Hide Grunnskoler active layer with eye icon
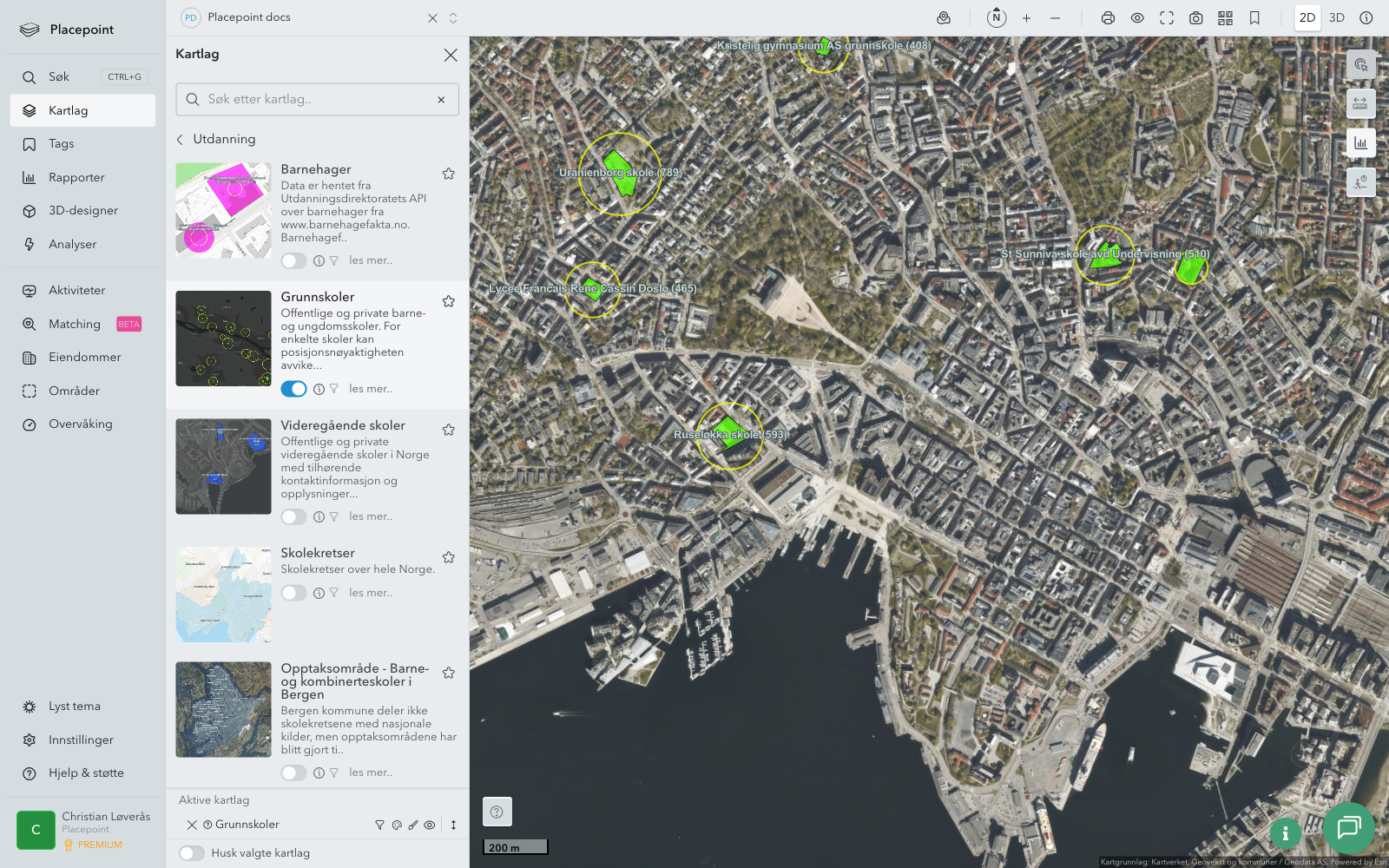This screenshot has height=868, width=1389. [430, 825]
